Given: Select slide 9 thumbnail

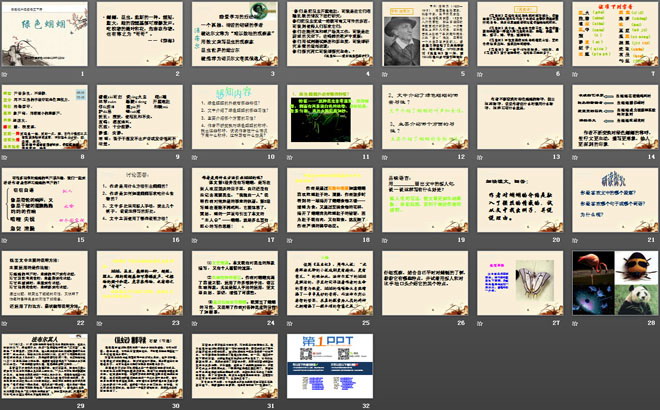Looking at the screenshot, I should coord(140,117).
